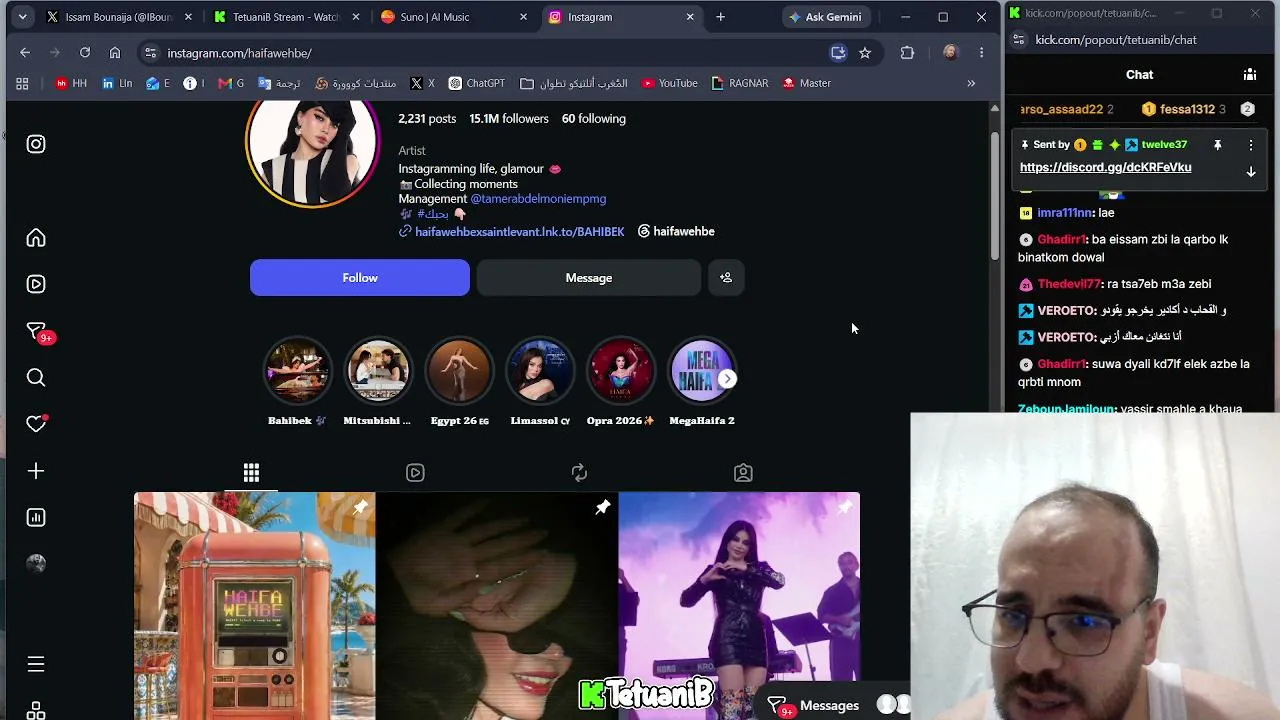Open your profile from sidebar avatar
Image resolution: width=1280 pixels, height=720 pixels.
tap(36, 564)
